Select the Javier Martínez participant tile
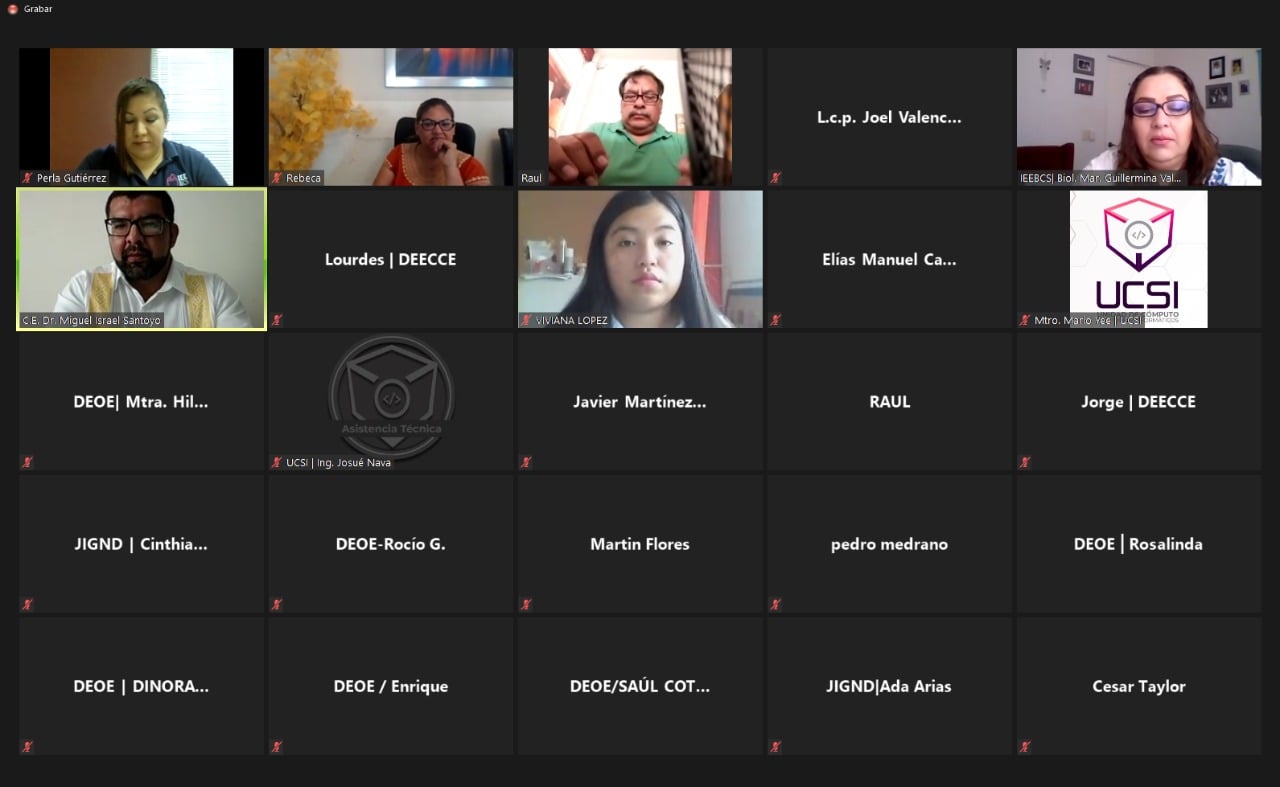The image size is (1280, 787). [x=640, y=401]
